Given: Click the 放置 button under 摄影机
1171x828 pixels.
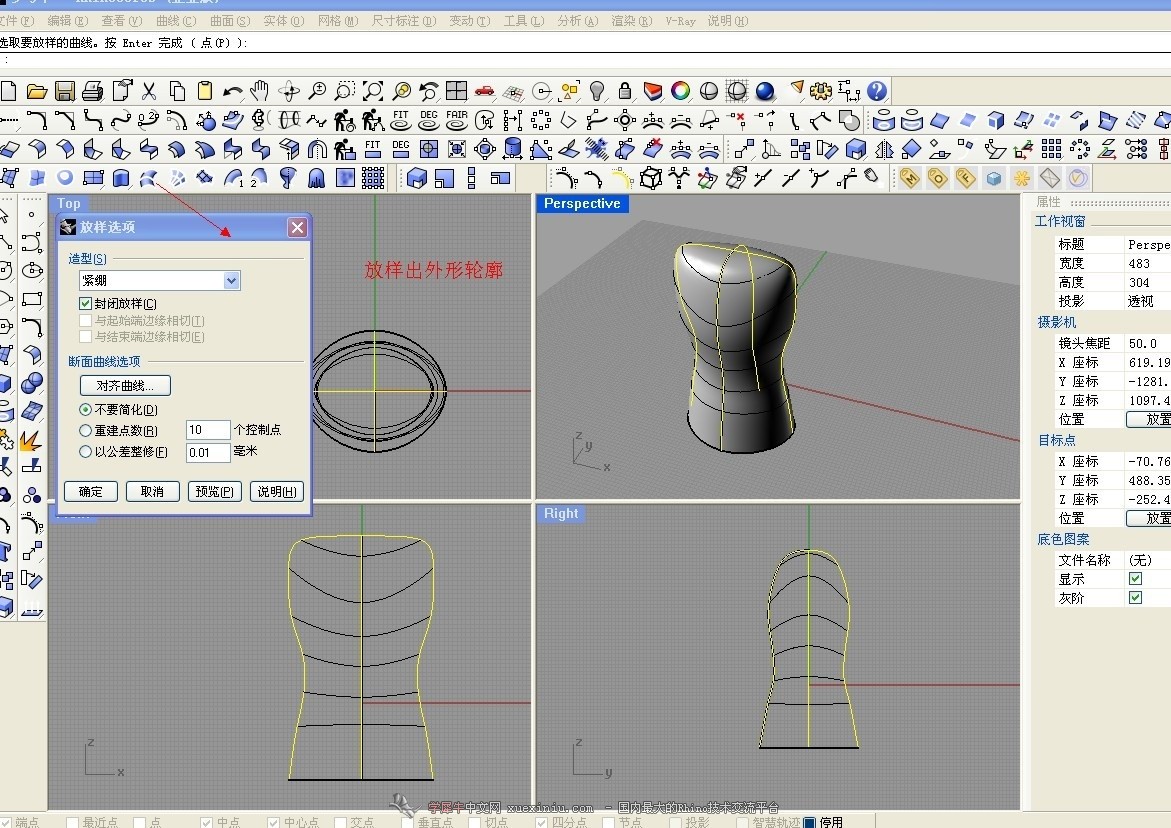Looking at the screenshot, I should [1149, 420].
